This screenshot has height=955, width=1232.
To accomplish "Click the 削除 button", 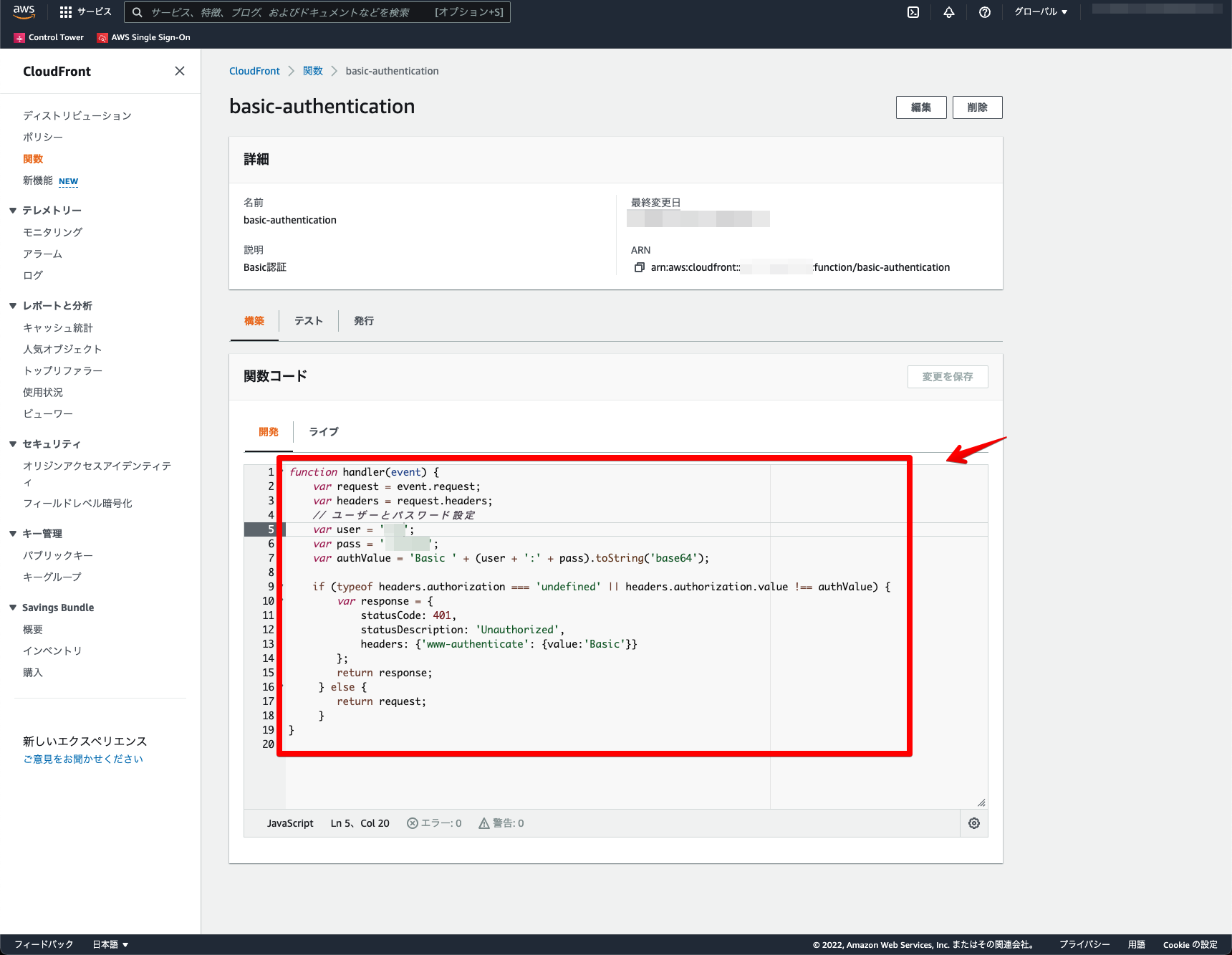I will (978, 107).
